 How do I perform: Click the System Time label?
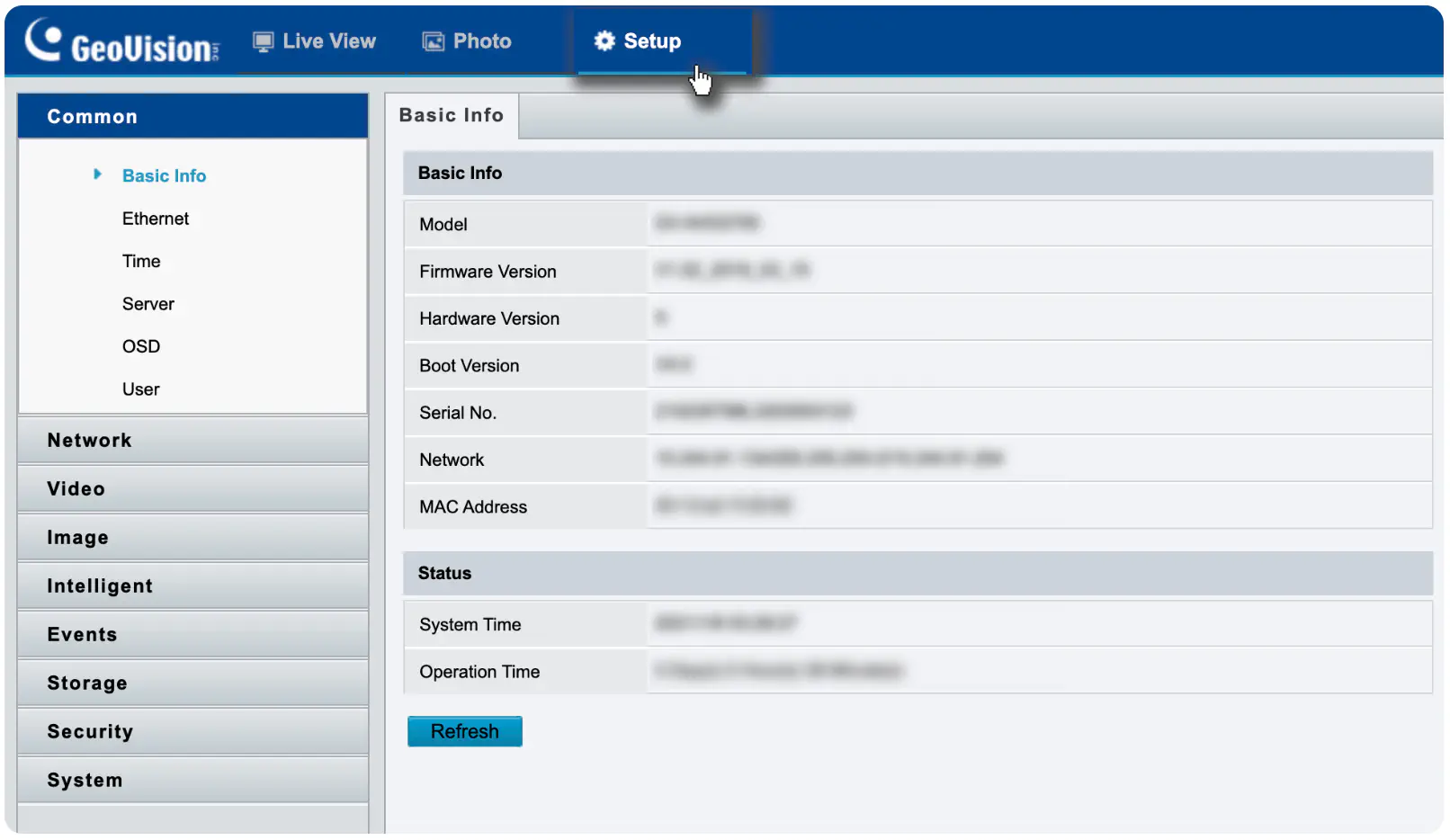[x=470, y=624]
